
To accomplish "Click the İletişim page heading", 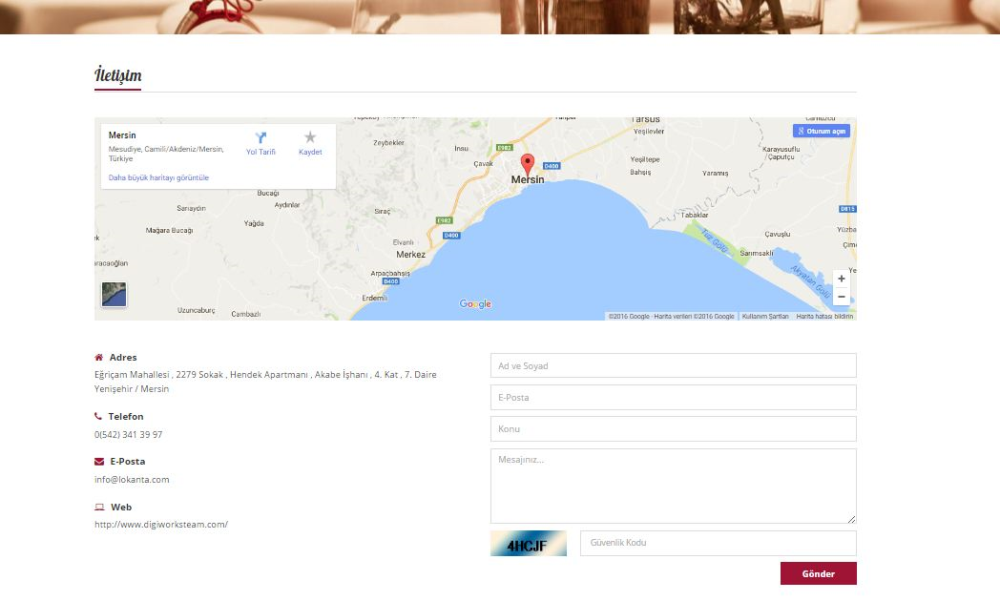I will pos(118,75).
